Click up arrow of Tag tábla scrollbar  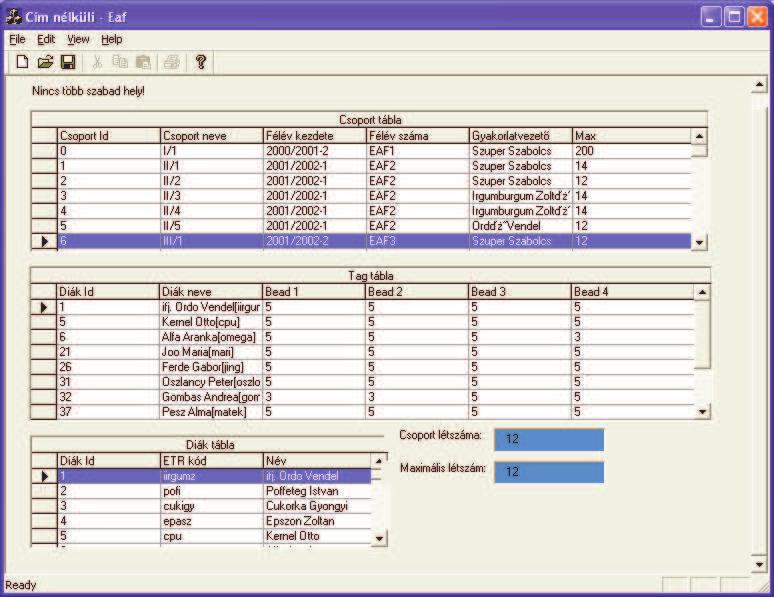(x=702, y=292)
